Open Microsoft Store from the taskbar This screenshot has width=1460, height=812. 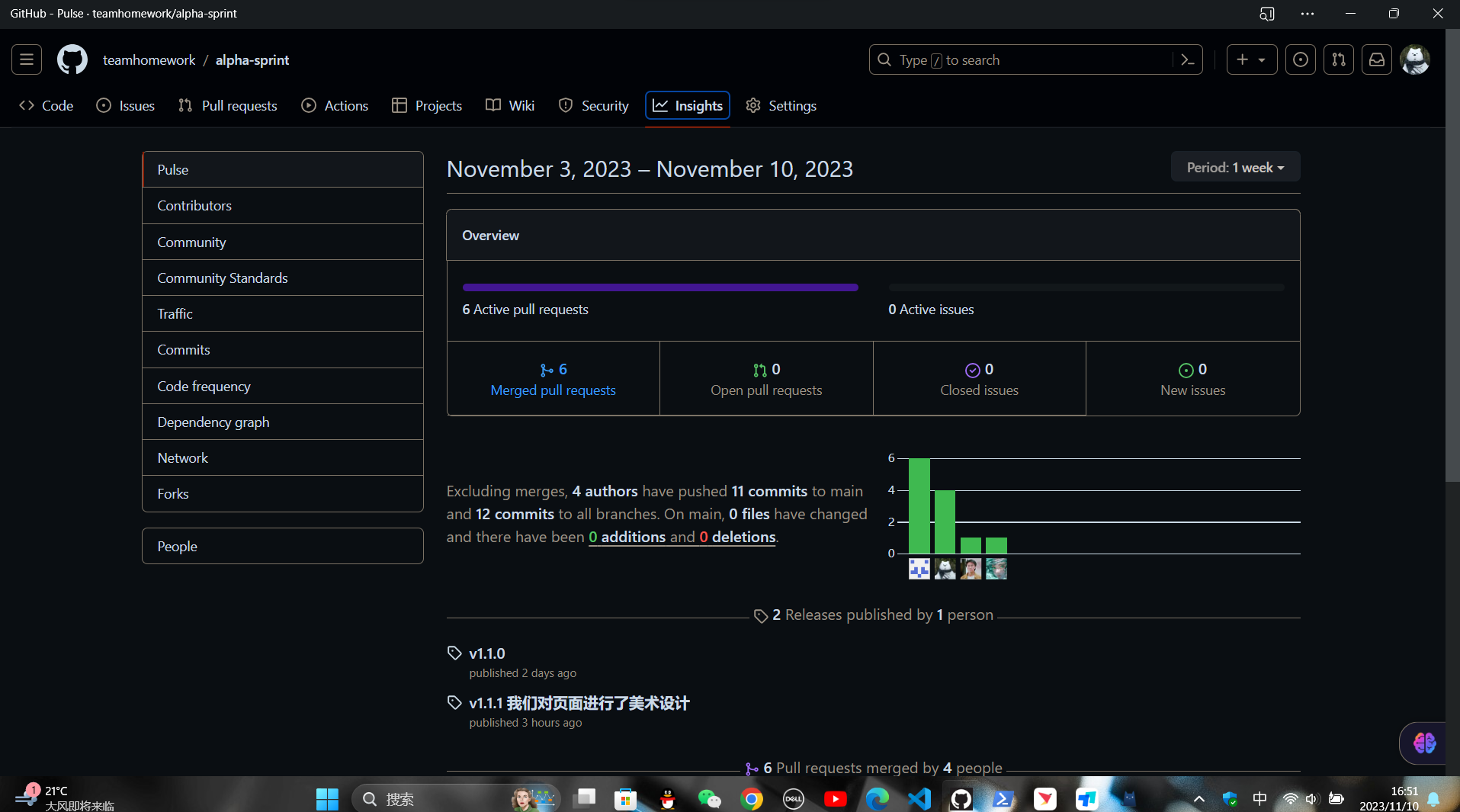tap(625, 798)
